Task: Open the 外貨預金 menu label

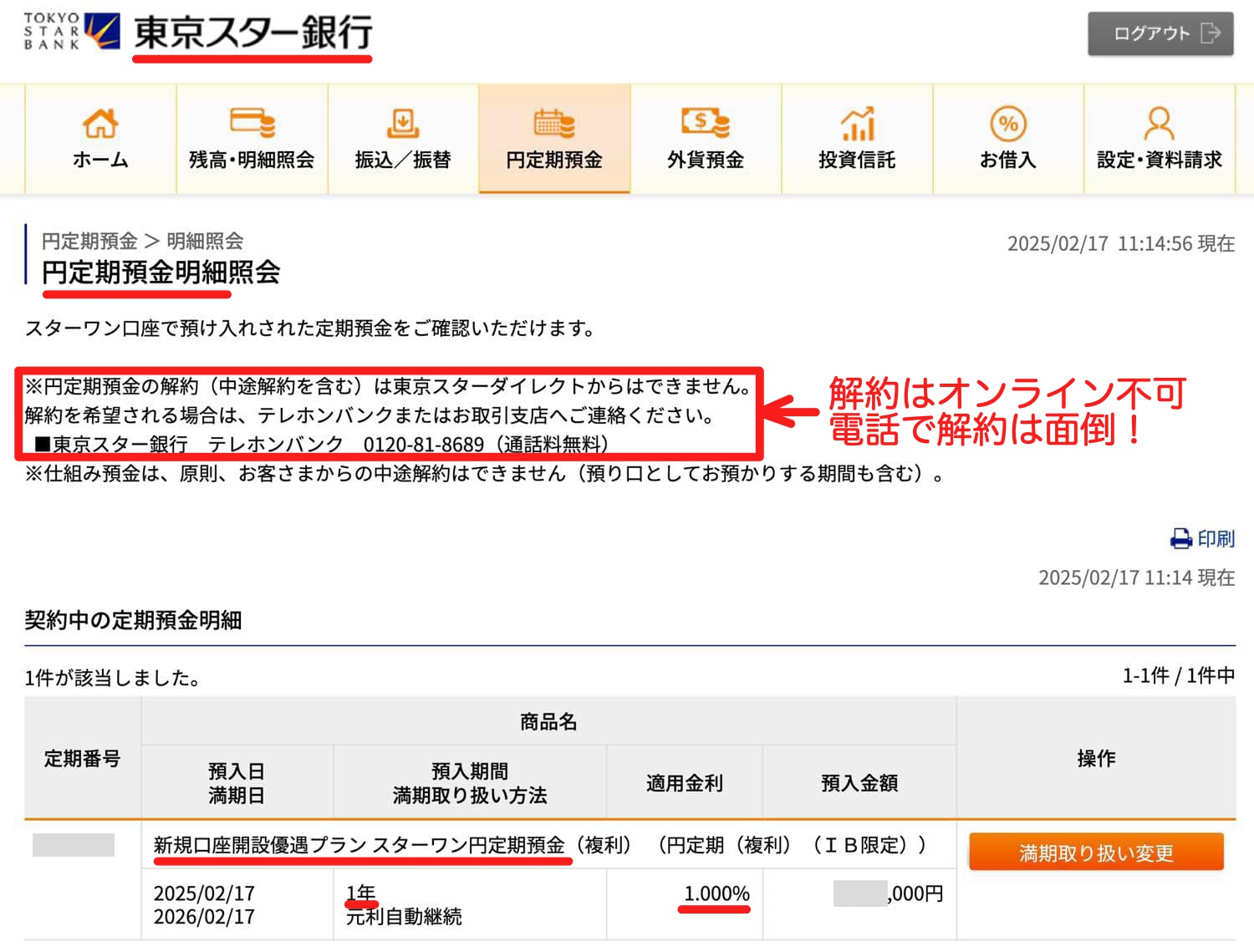Action: [706, 160]
